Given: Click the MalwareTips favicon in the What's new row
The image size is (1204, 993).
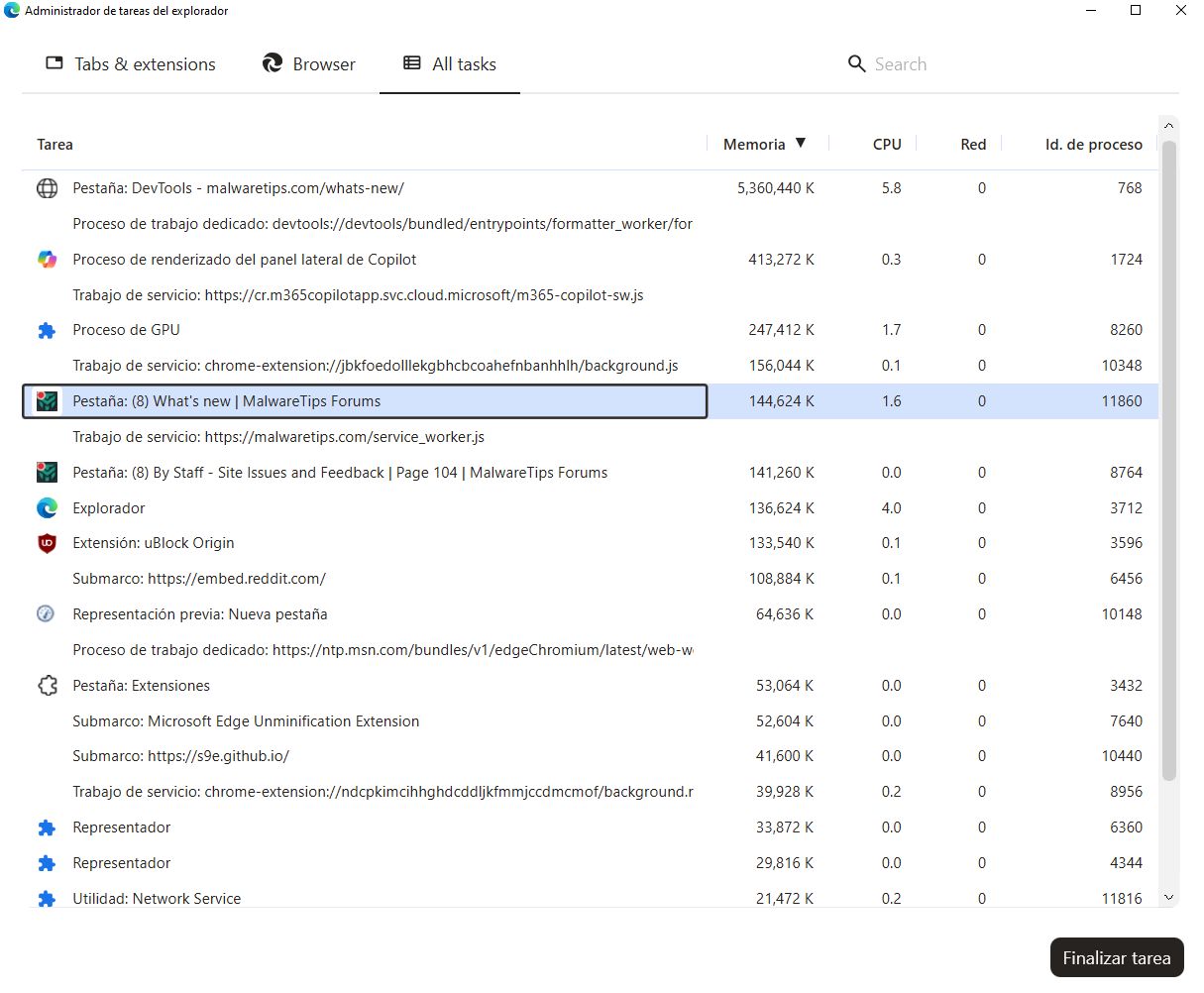Looking at the screenshot, I should point(47,401).
